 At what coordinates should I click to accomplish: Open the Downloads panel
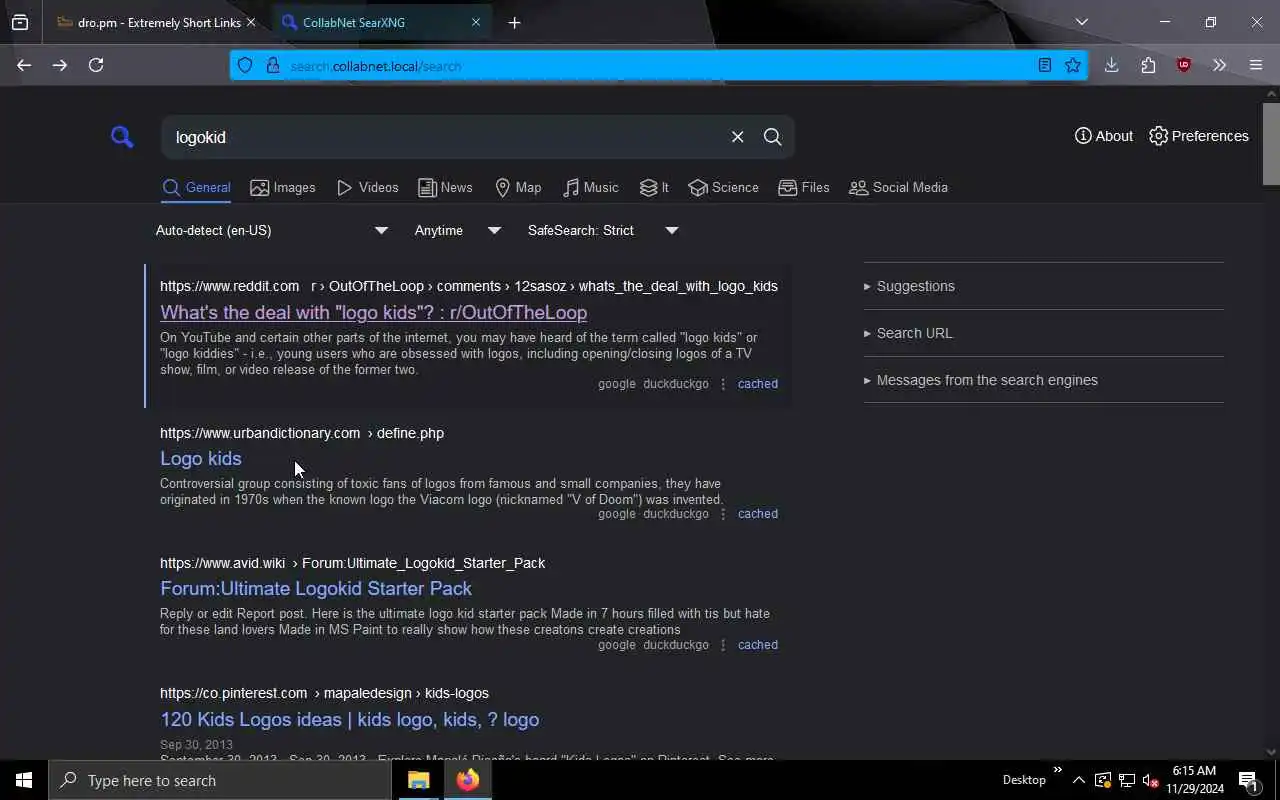[1111, 65]
